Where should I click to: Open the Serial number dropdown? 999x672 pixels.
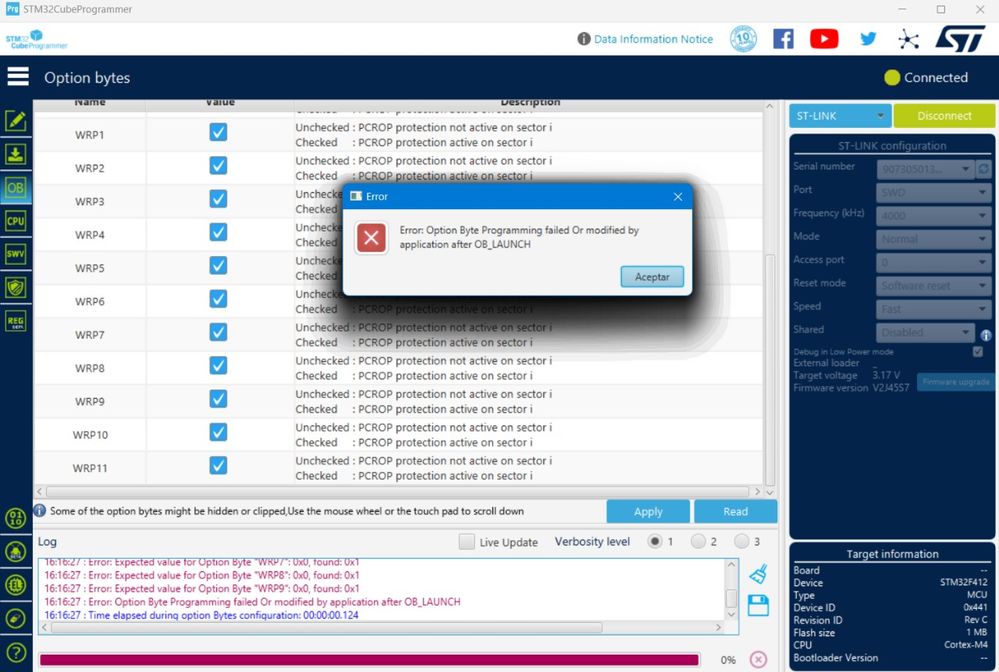pos(925,169)
